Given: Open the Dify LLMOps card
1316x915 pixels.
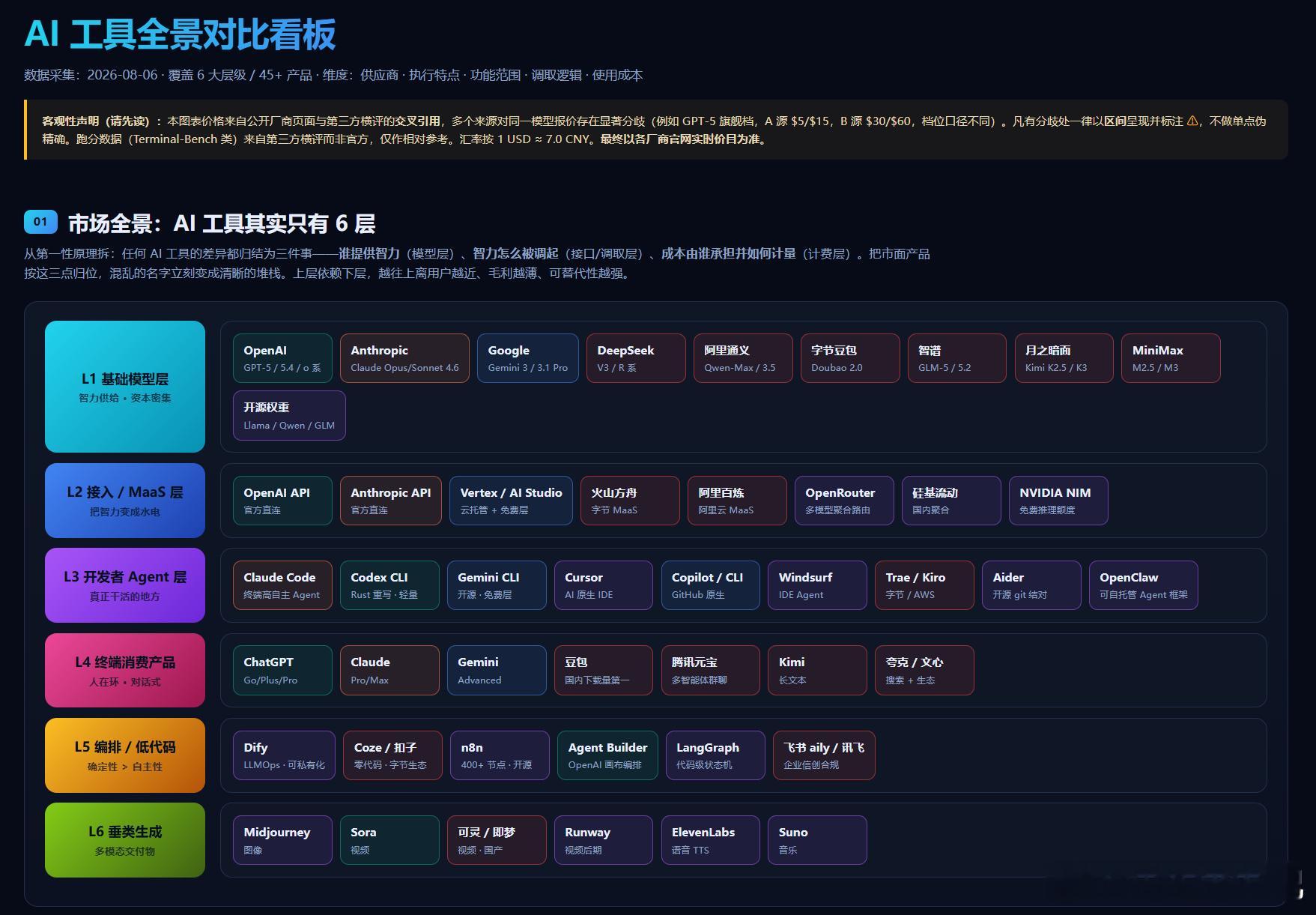Looking at the screenshot, I should click(284, 755).
